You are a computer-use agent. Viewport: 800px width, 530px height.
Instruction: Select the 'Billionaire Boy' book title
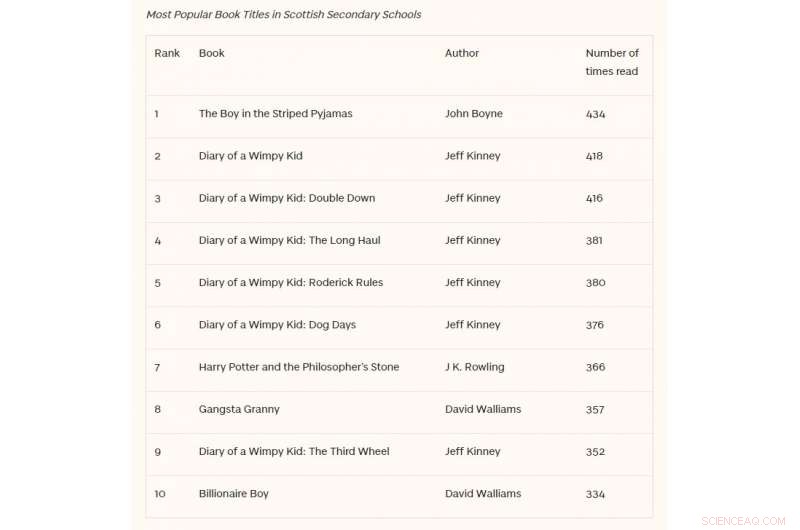[x=234, y=494]
